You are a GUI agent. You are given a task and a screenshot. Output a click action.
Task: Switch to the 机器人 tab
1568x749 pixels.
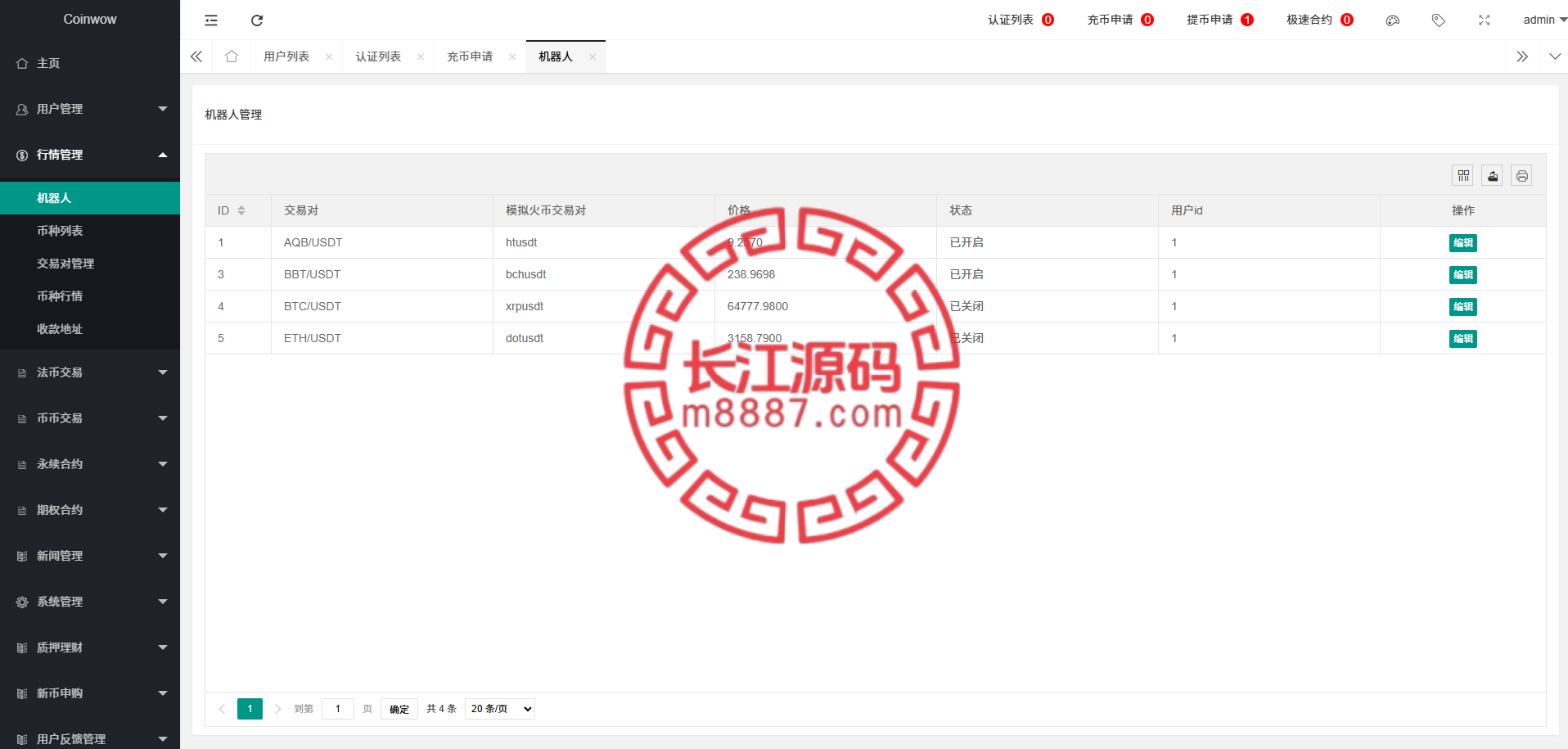[556, 56]
